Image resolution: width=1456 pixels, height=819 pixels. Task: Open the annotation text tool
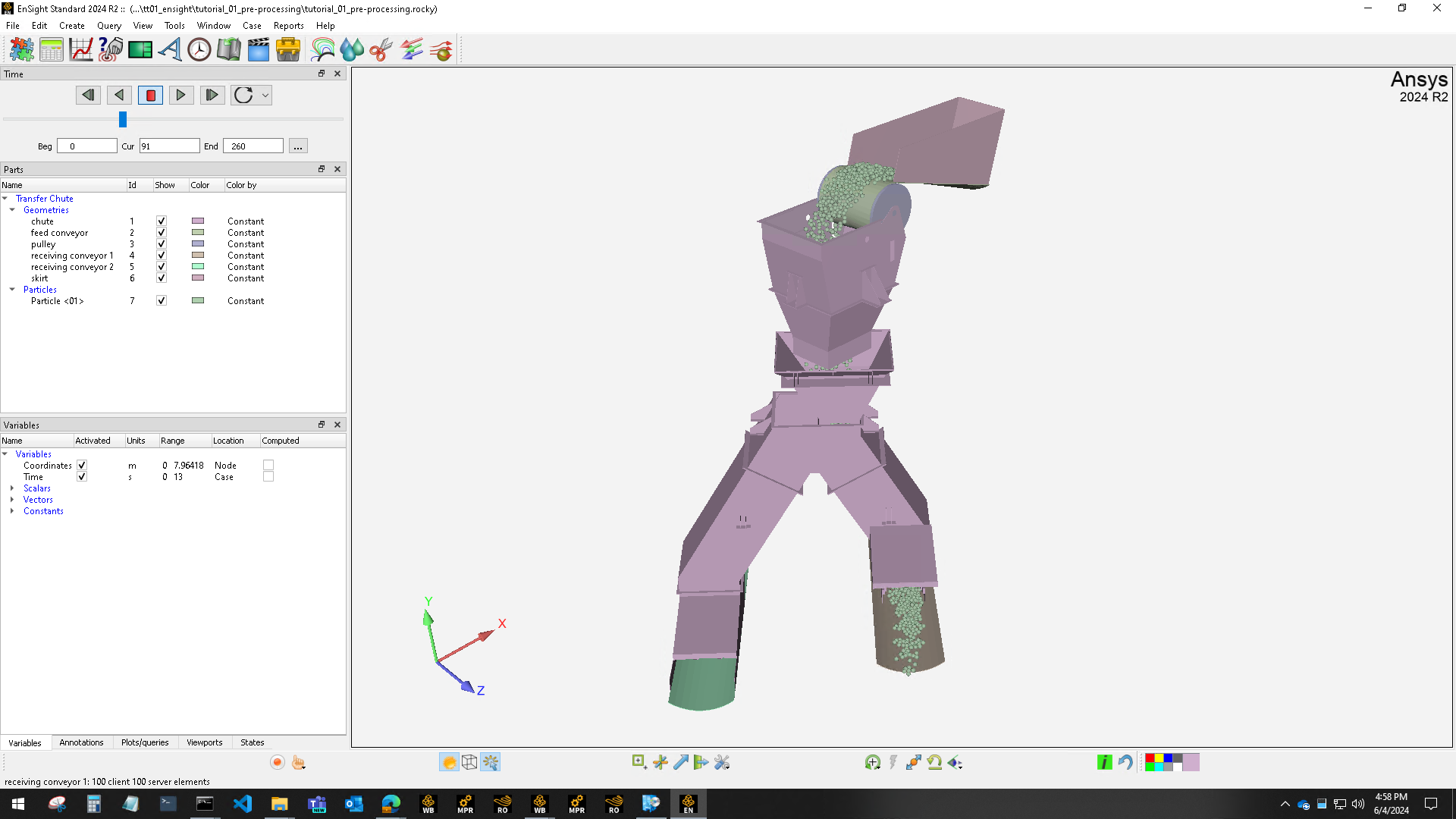(169, 49)
